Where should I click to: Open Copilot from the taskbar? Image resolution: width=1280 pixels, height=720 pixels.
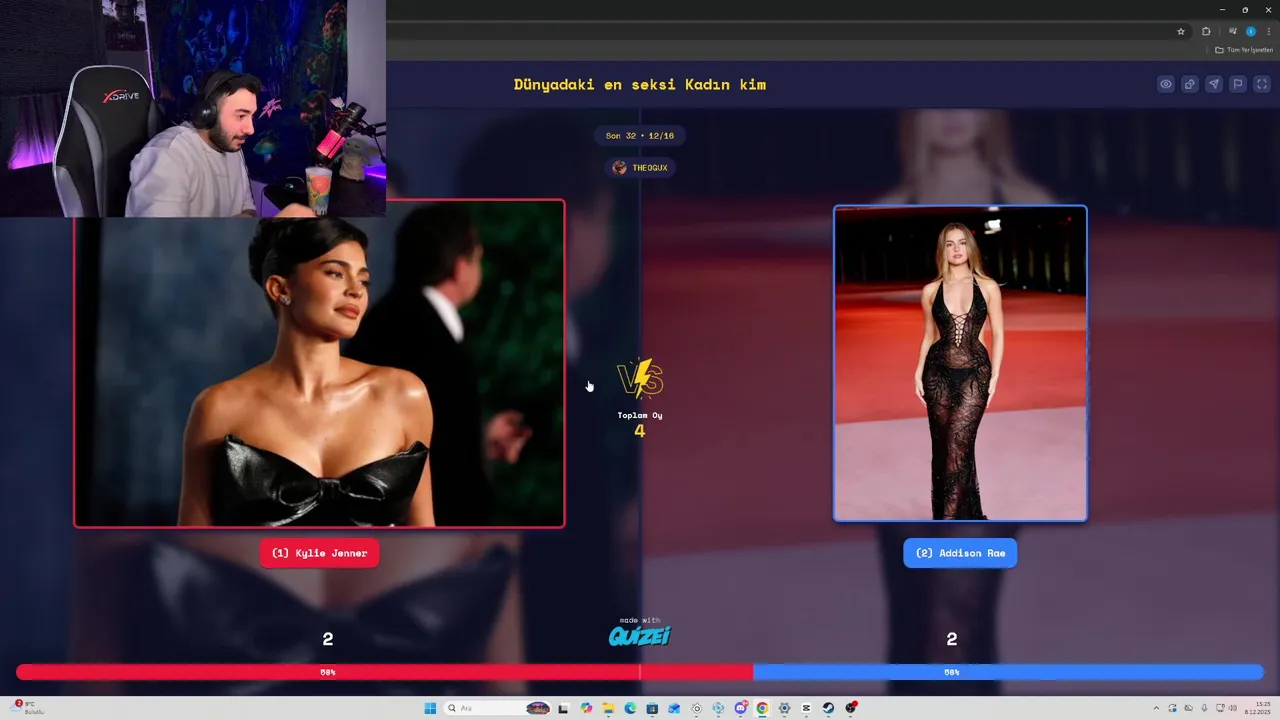[x=586, y=708]
